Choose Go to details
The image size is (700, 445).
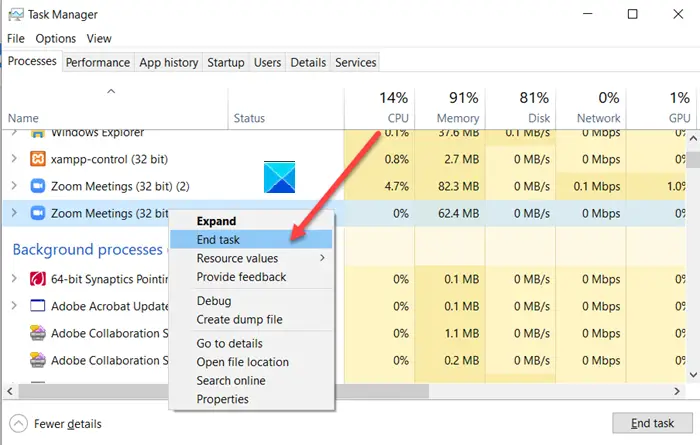pos(251,343)
